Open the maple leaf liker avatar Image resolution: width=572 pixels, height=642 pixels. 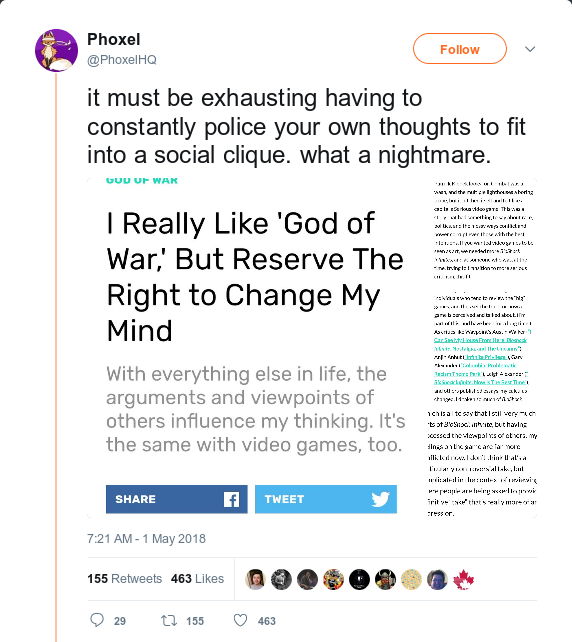coord(463,580)
